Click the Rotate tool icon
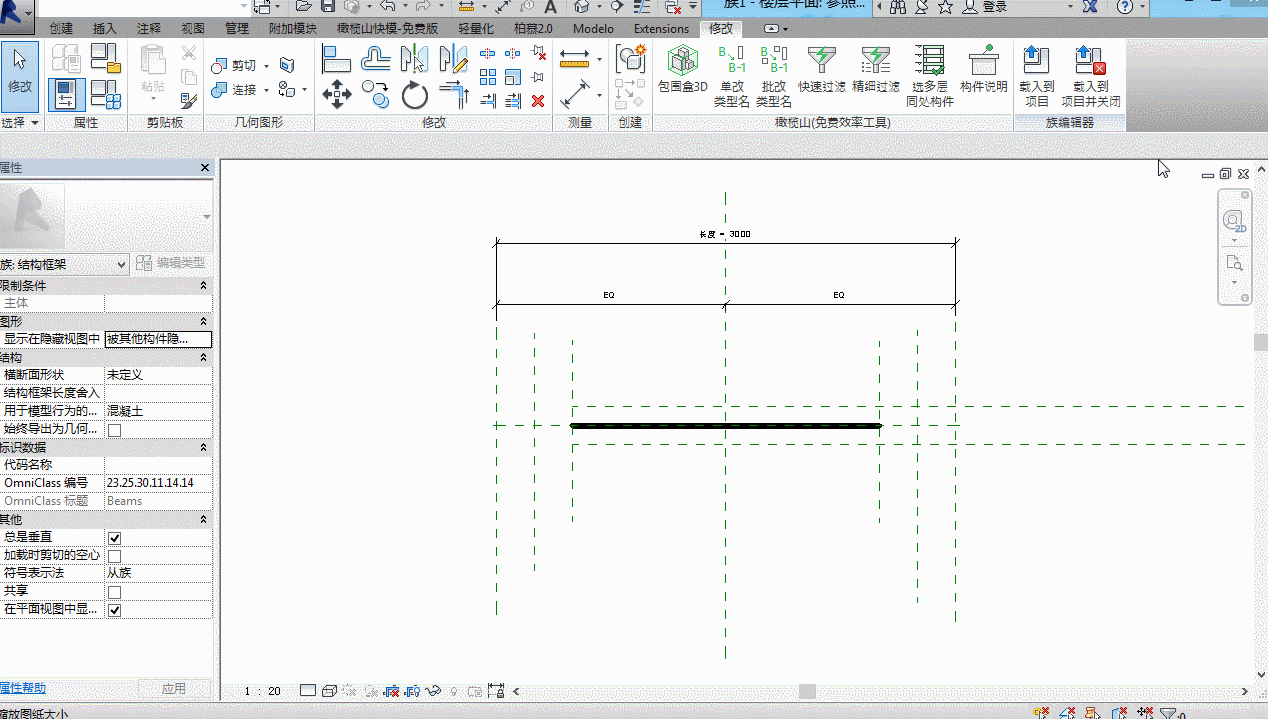The width and height of the screenshot is (1268, 719). 415,95
